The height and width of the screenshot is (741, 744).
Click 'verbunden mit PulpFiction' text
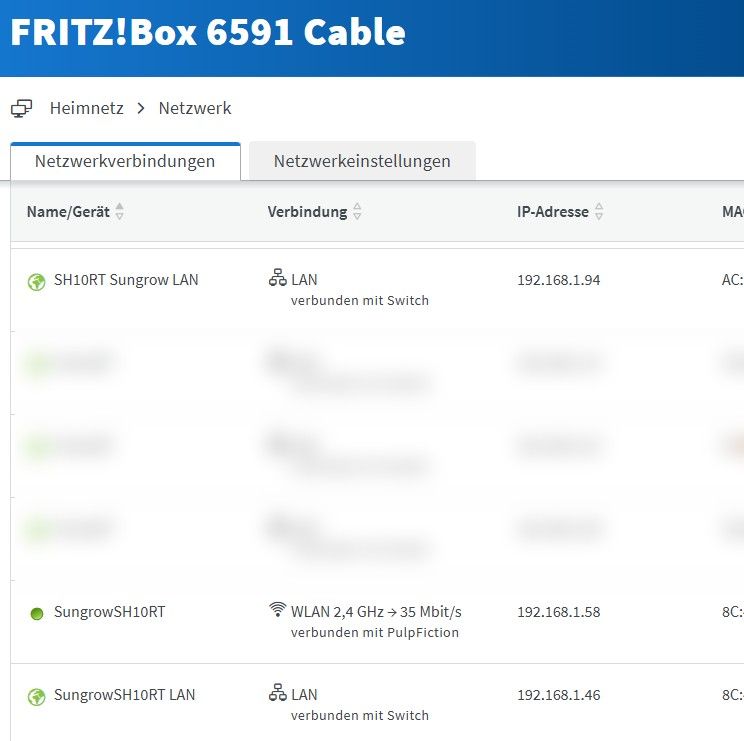point(375,633)
